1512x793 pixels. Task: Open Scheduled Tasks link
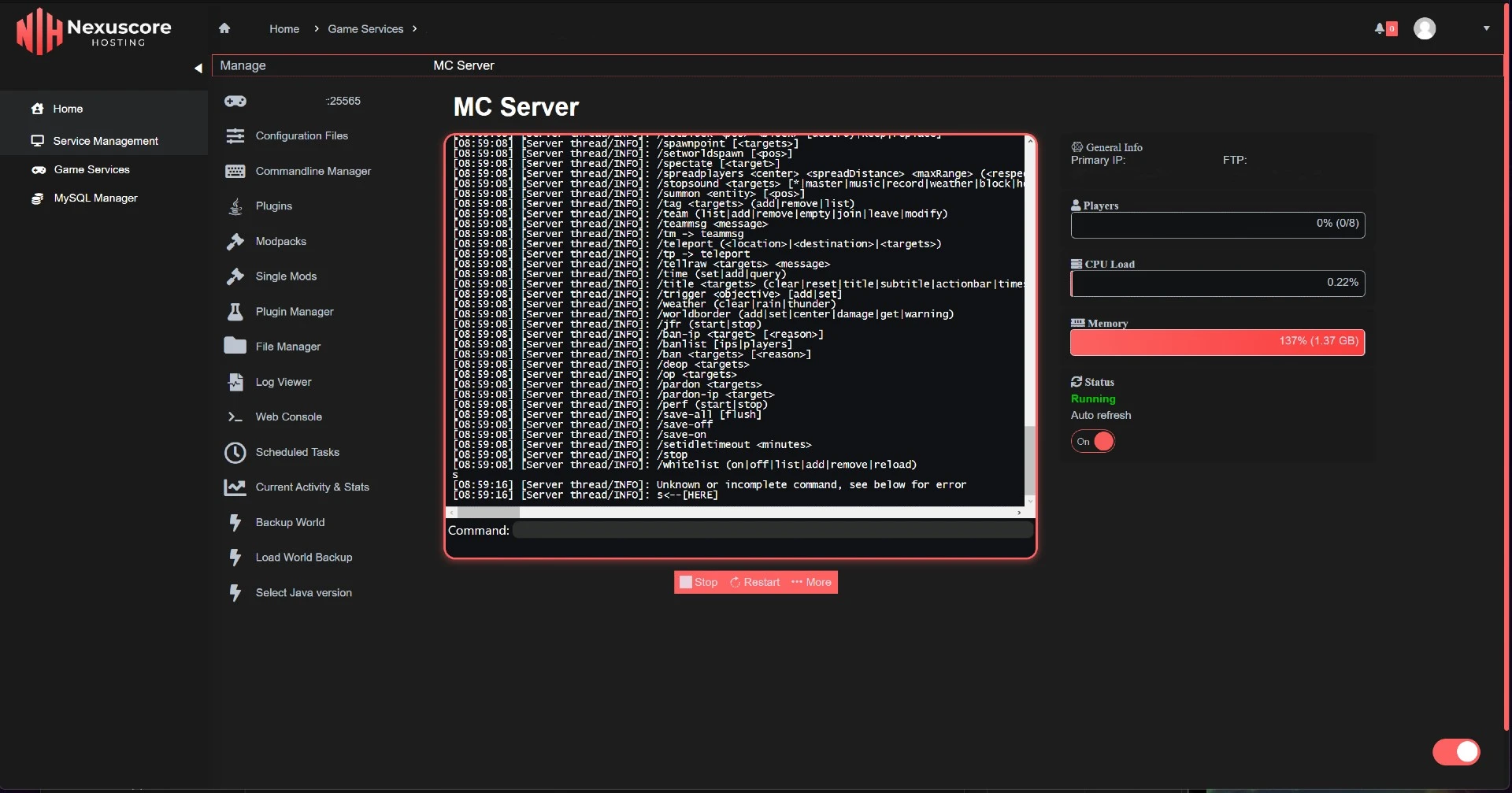298,452
